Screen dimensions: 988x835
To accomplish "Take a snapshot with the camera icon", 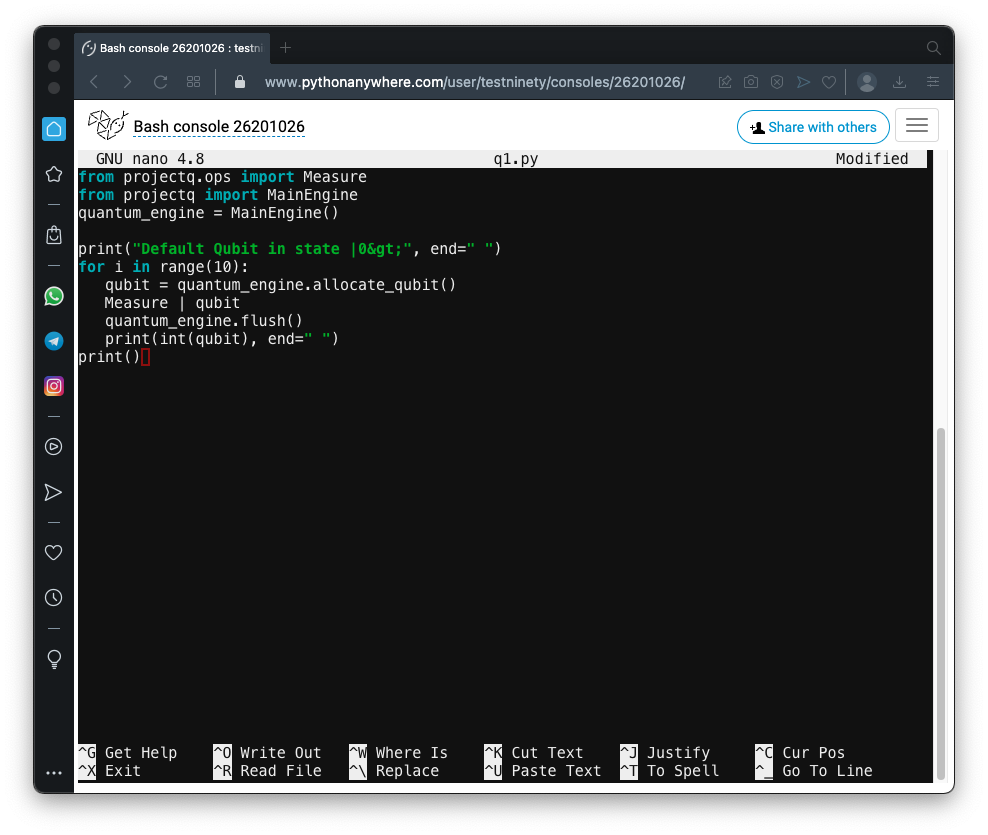I will tap(750, 82).
